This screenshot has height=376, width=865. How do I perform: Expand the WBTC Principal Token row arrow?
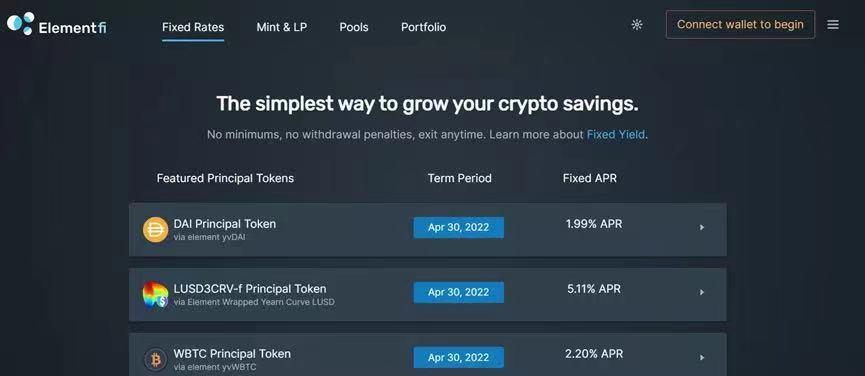coord(702,357)
